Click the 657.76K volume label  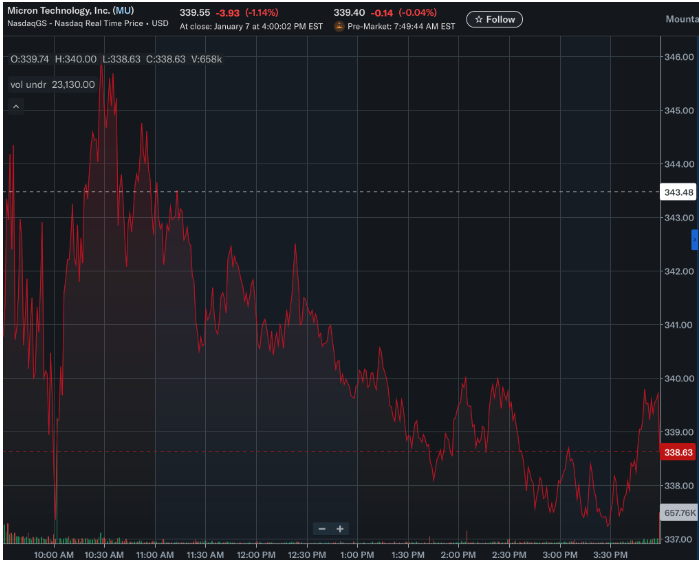coord(678,513)
